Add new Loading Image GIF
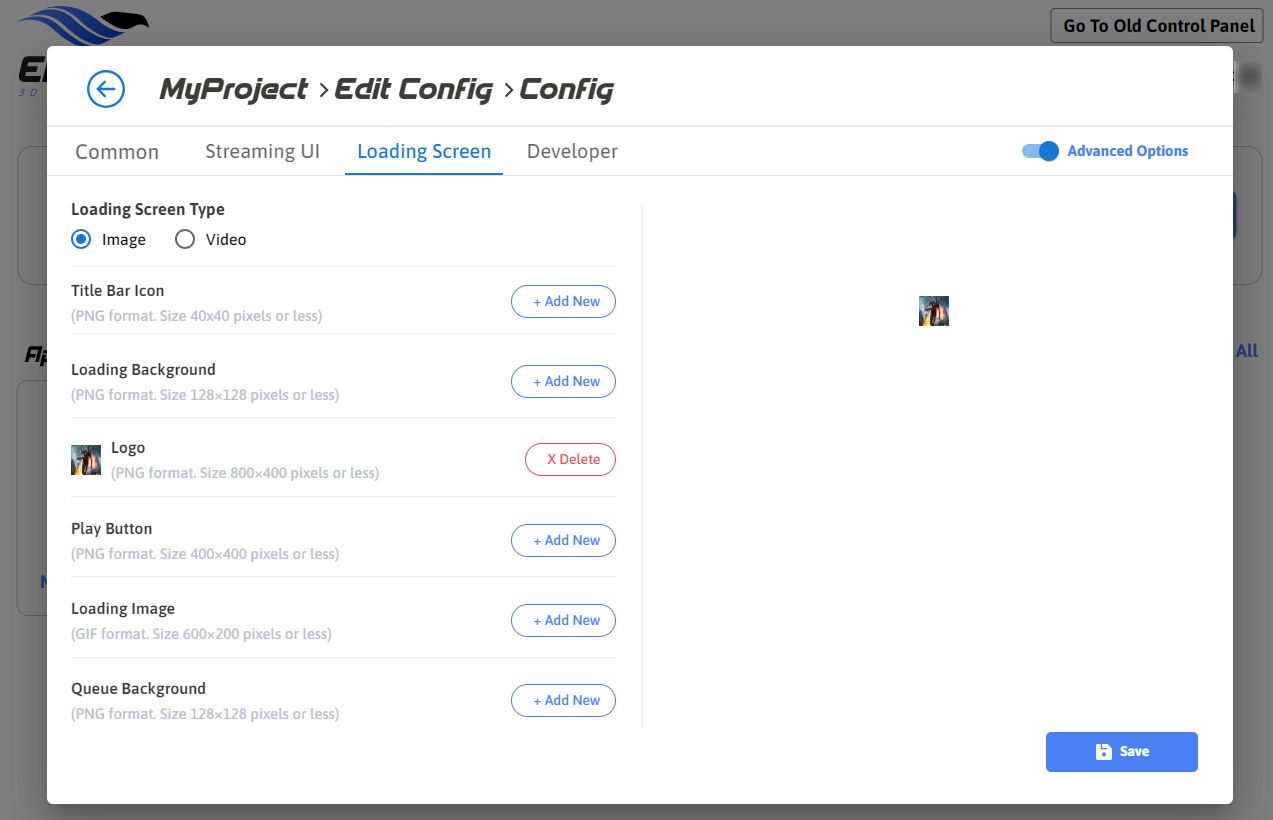 563,621
